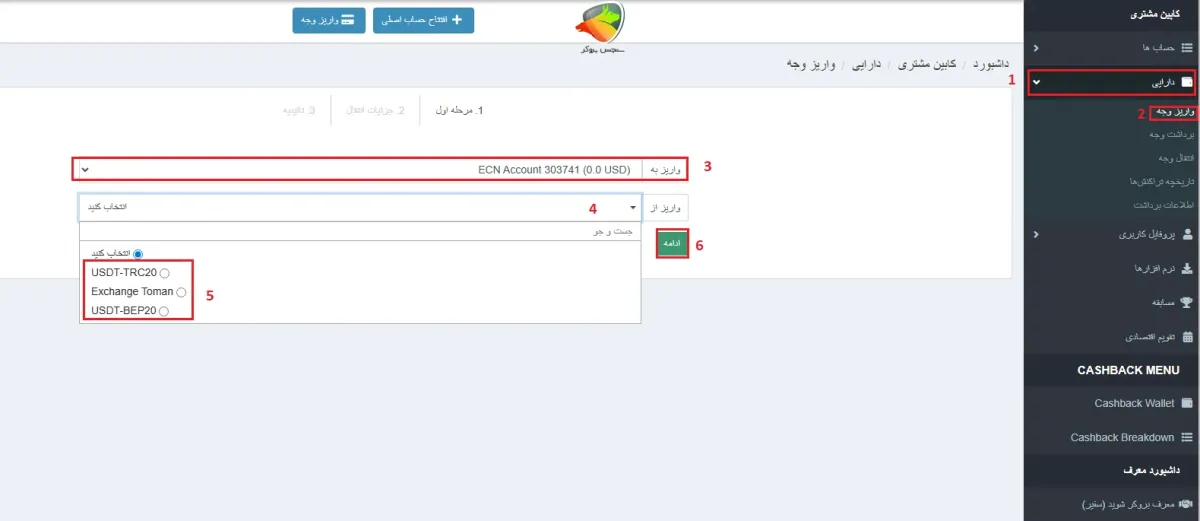Click the جست و جو search field
The image size is (1200, 521).
click(360, 231)
